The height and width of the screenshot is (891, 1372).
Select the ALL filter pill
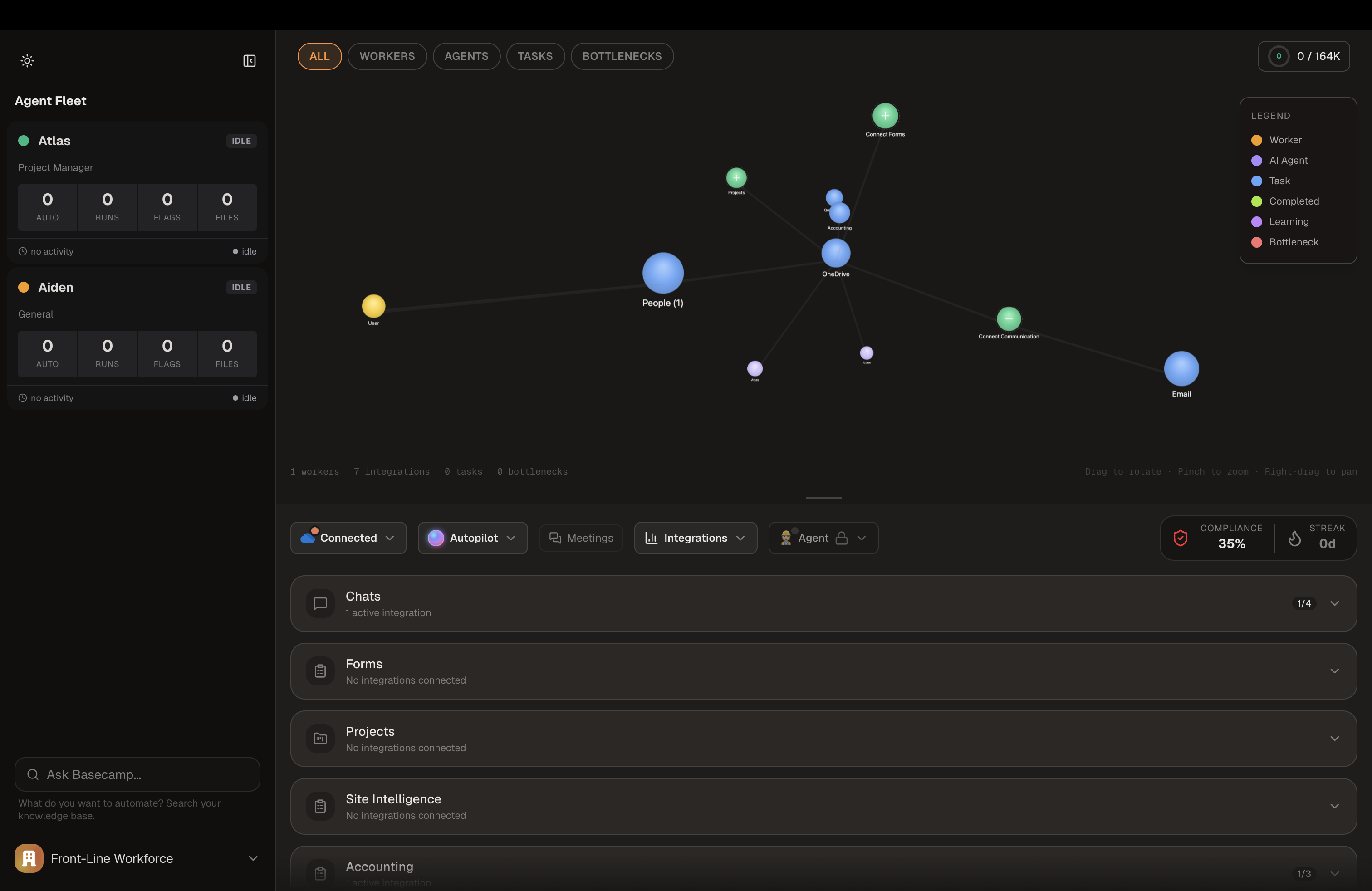pos(319,56)
